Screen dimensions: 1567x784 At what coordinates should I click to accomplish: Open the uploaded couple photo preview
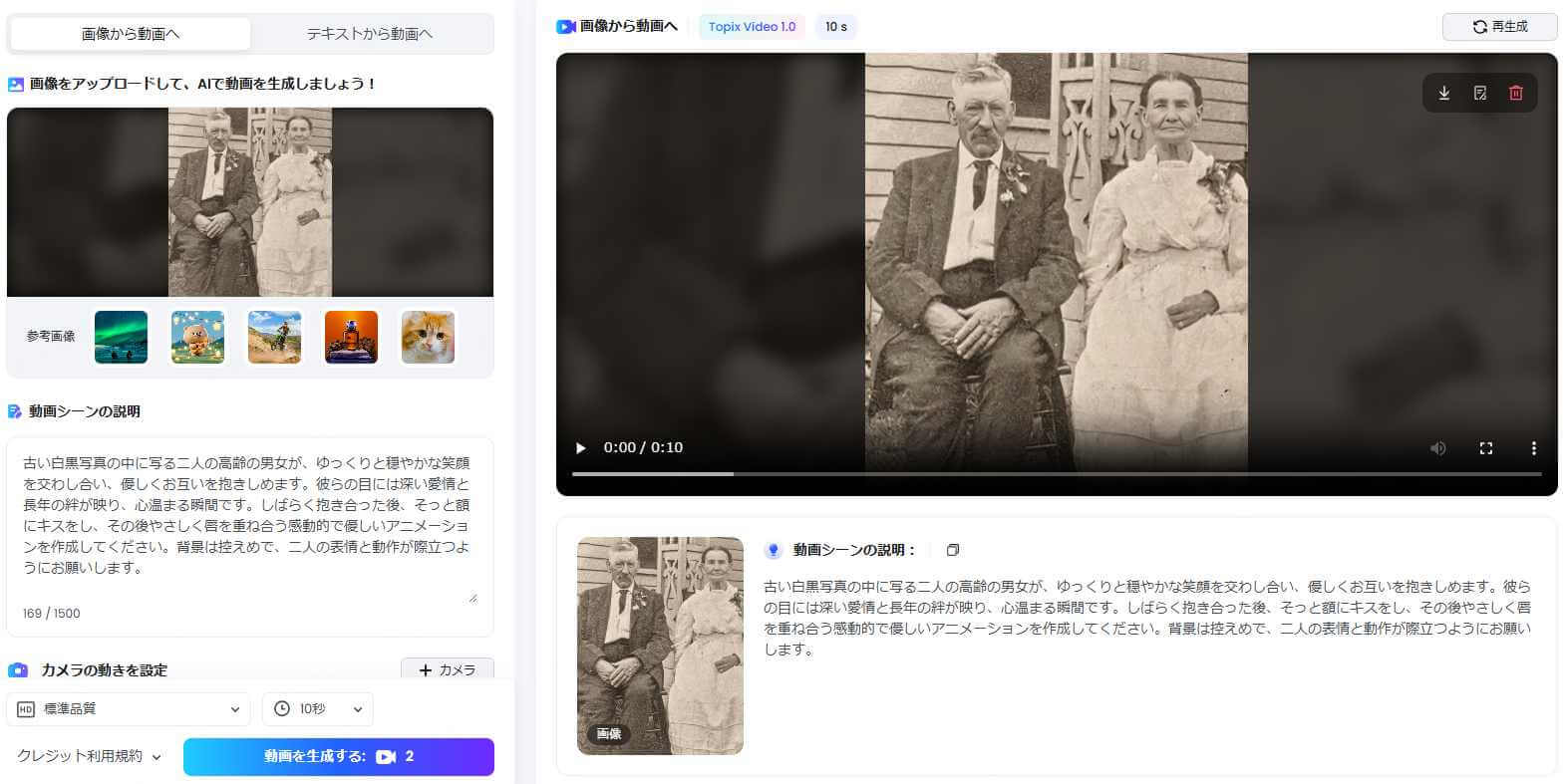(250, 202)
